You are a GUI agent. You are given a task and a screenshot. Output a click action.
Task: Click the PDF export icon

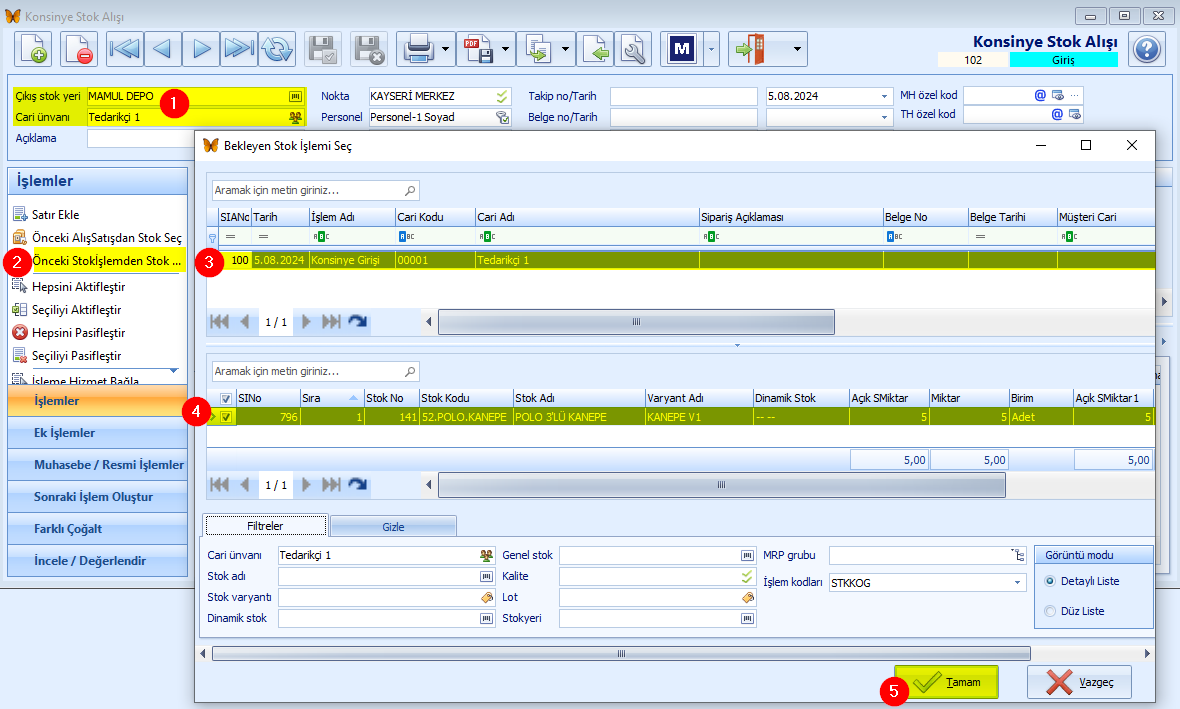pos(479,50)
